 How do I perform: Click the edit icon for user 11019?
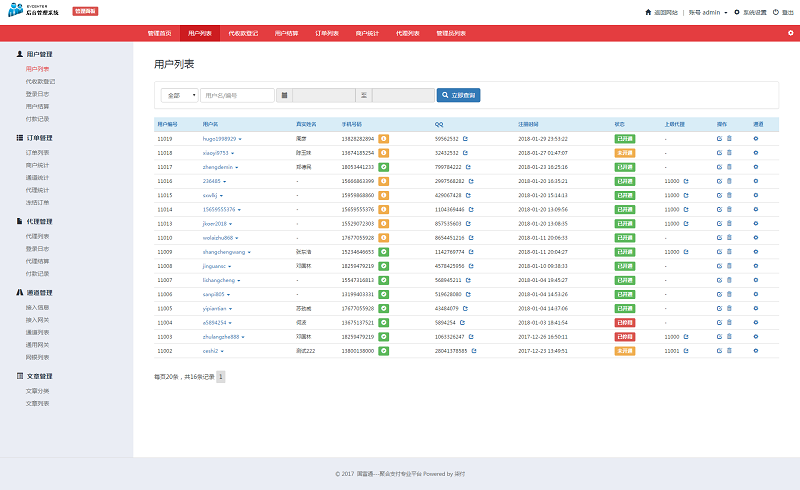pos(719,138)
